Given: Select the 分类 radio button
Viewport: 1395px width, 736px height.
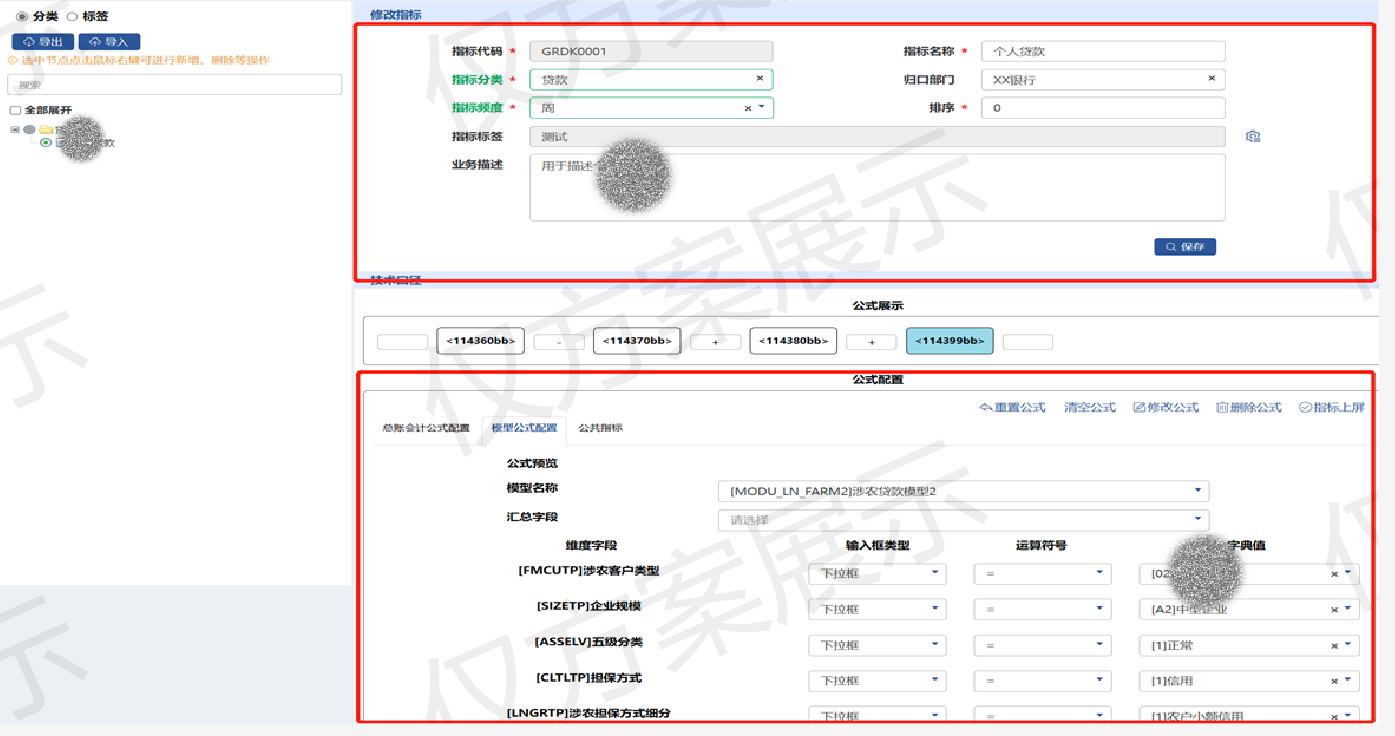Looking at the screenshot, I should click(x=22, y=17).
